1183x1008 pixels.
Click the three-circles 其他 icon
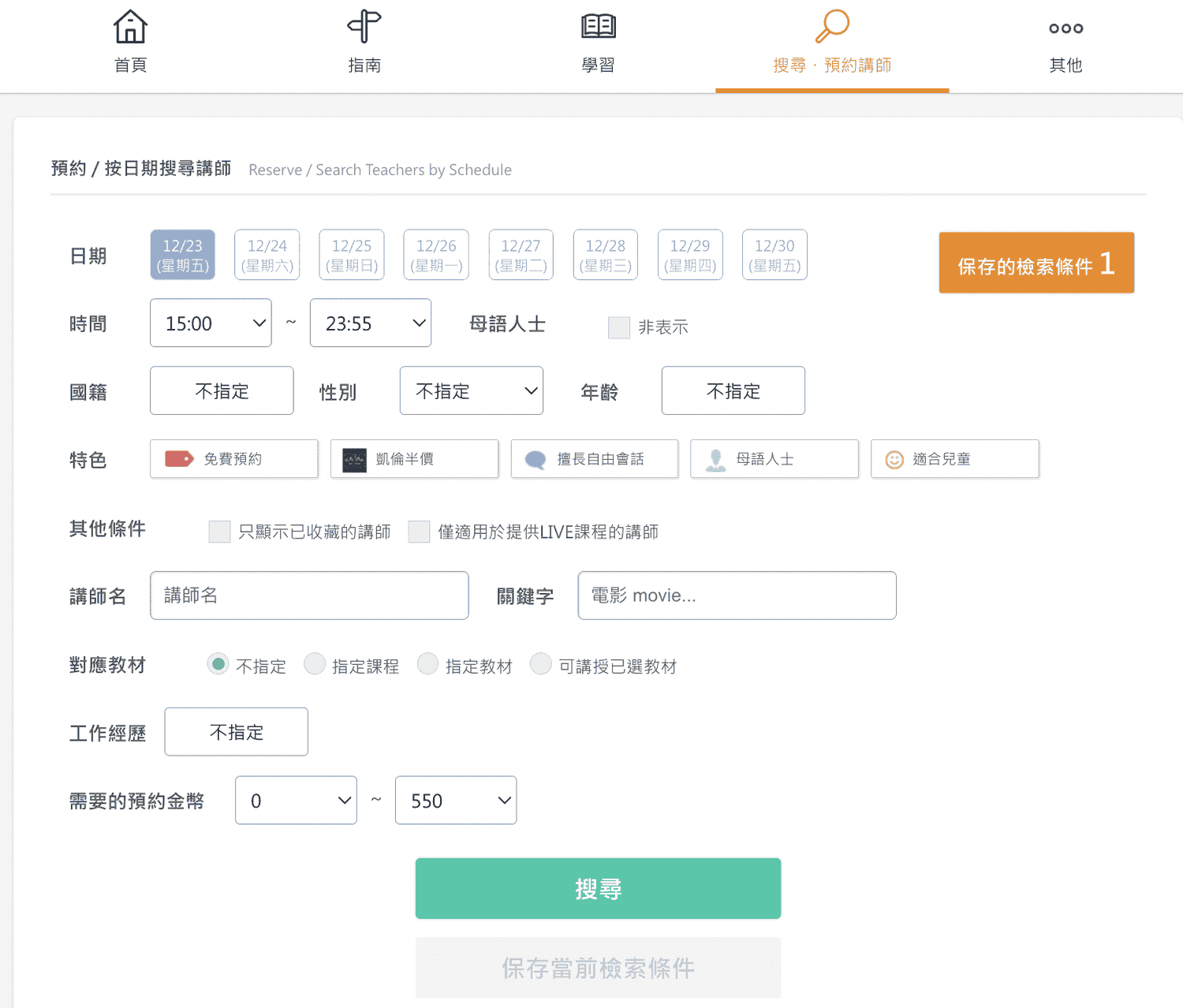1066,28
